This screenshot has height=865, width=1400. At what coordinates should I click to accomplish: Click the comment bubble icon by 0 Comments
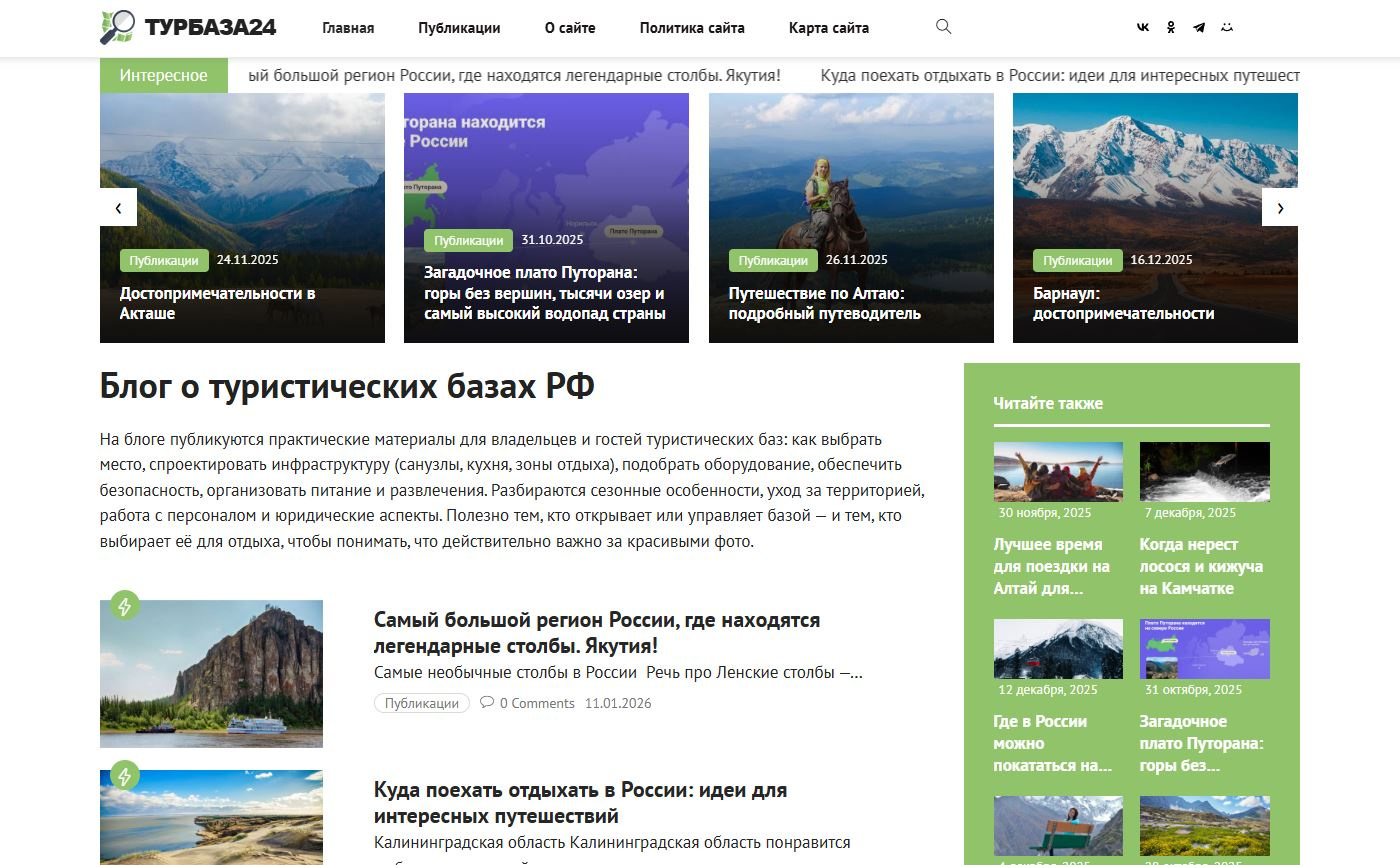[x=487, y=702]
